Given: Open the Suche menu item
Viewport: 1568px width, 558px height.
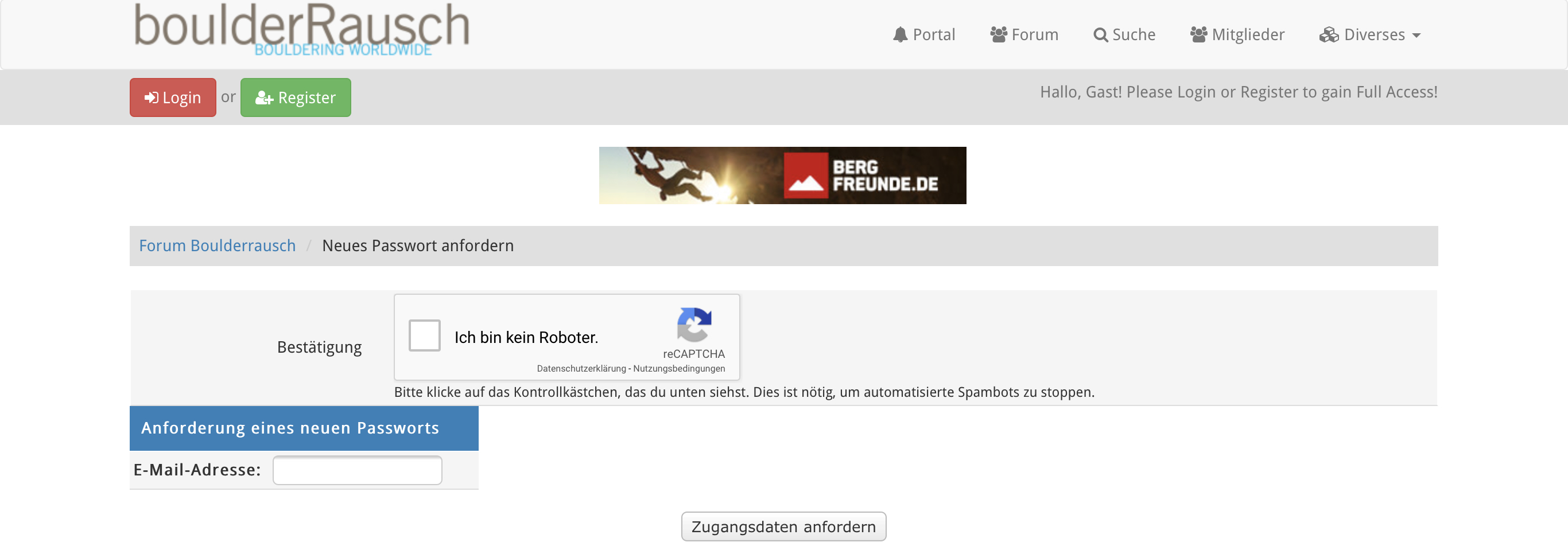Looking at the screenshot, I should [x=1124, y=34].
